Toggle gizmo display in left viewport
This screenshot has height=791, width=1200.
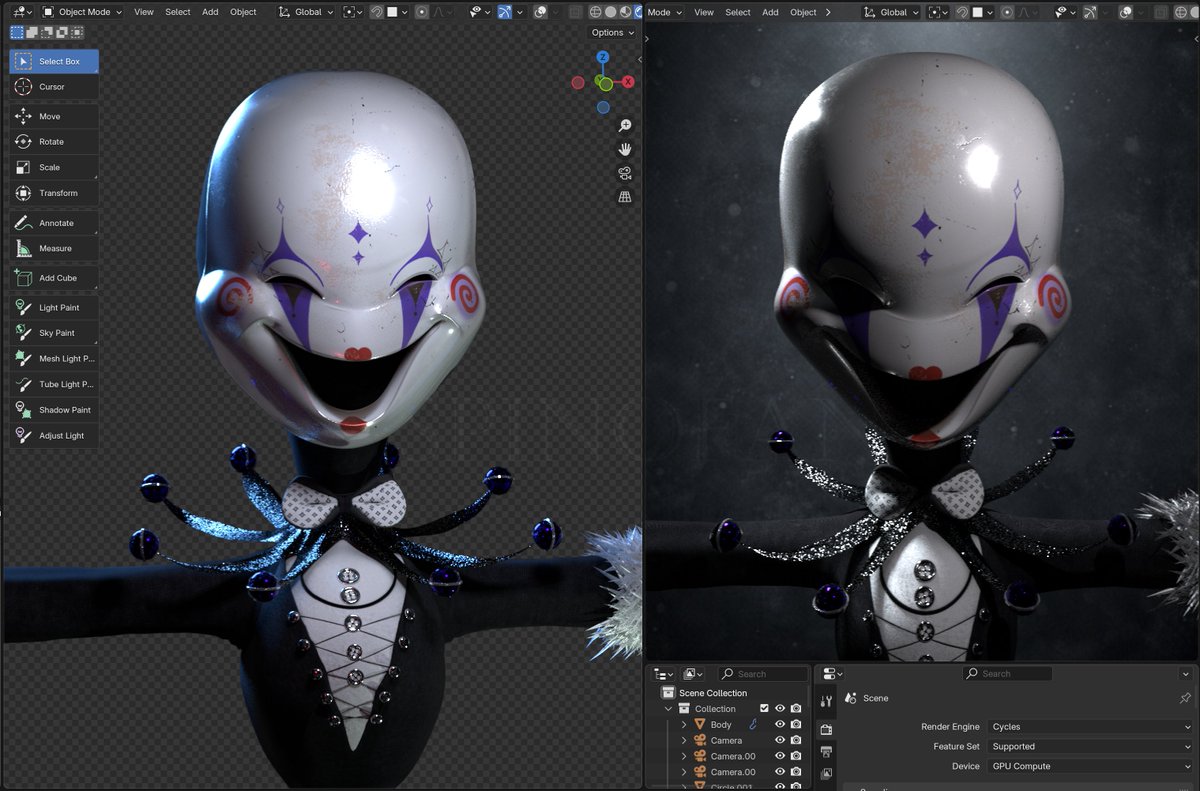(504, 12)
